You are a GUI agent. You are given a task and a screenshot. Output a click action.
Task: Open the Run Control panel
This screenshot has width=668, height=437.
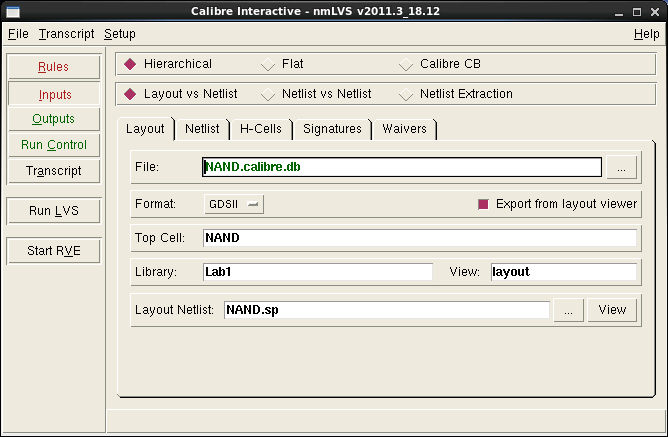click(54, 145)
